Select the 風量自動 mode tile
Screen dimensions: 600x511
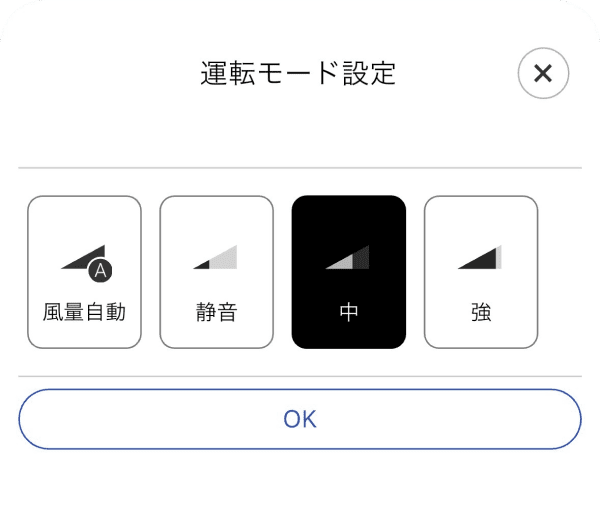[84, 272]
